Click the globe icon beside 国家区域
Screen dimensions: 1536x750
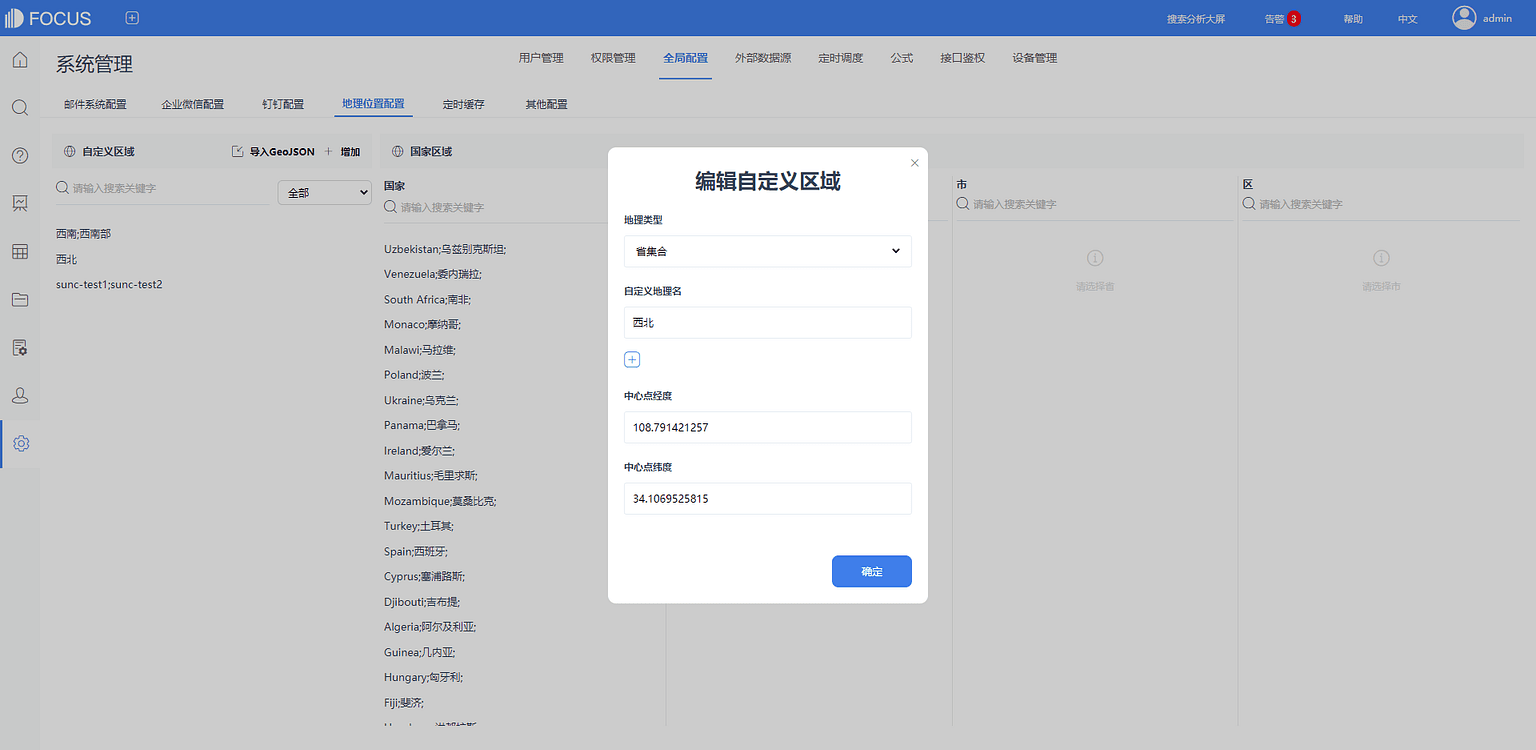pos(397,152)
